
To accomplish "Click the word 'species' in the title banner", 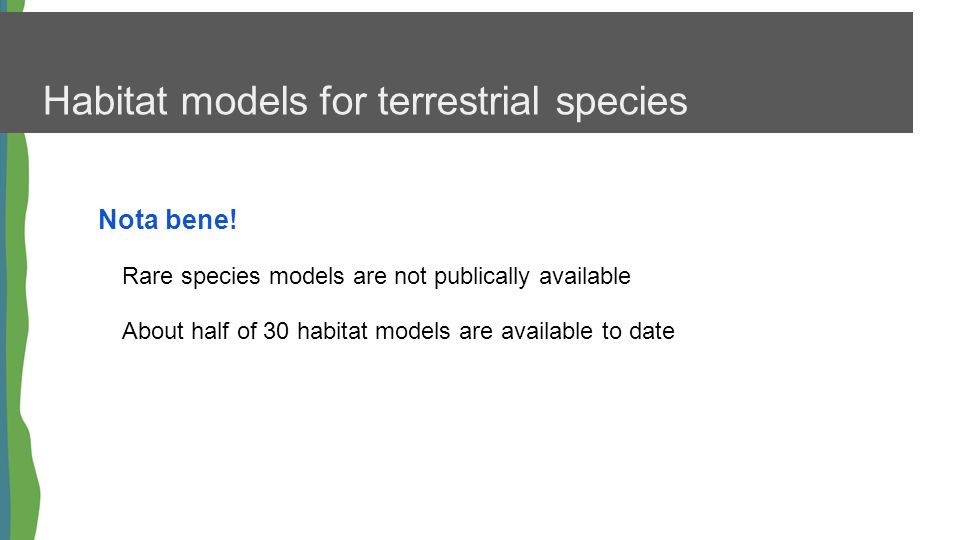I will 621,103.
